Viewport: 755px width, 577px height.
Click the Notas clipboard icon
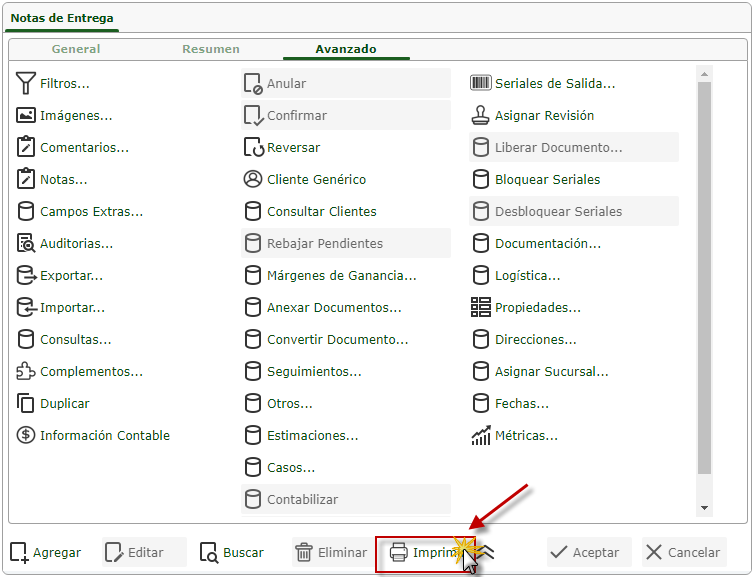(26, 179)
